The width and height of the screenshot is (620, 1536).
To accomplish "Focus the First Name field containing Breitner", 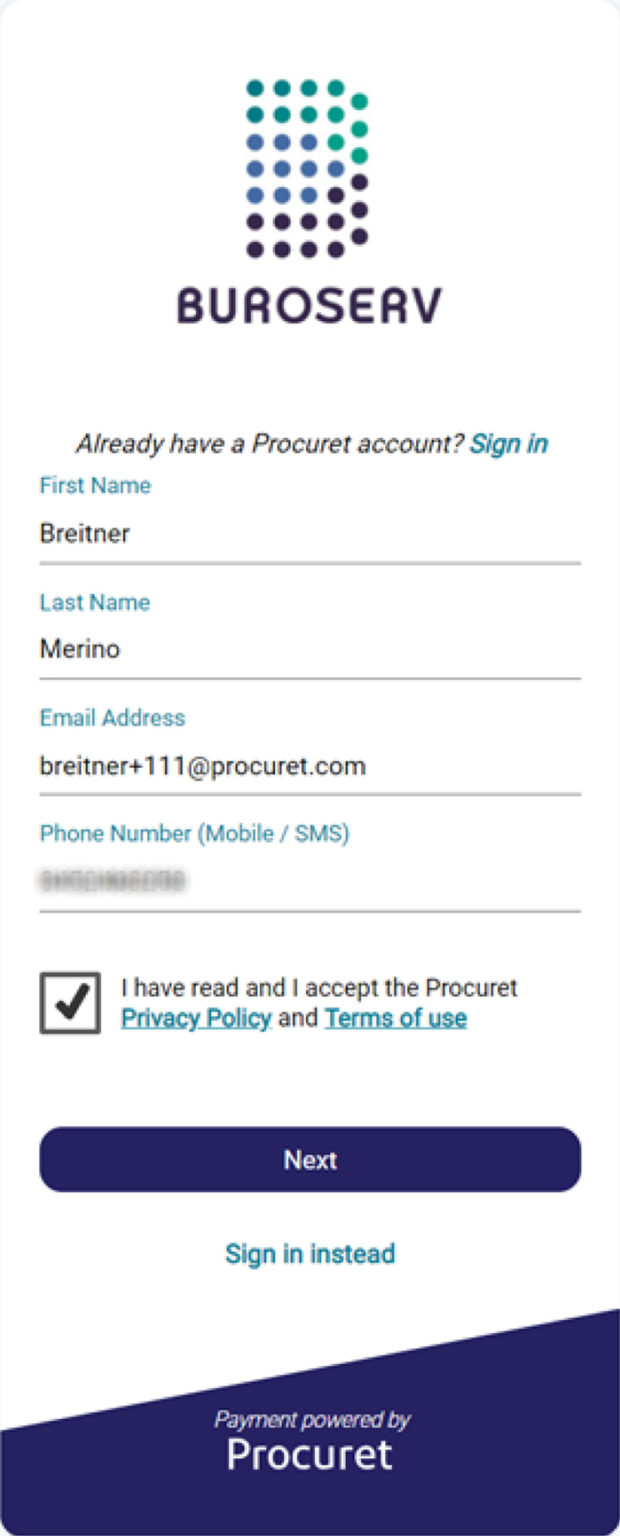I will click(x=310, y=534).
